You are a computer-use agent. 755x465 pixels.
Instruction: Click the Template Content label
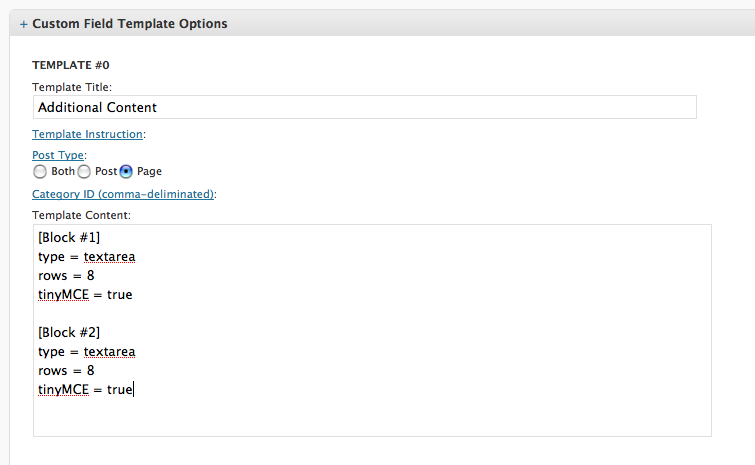pyautogui.click(x=81, y=215)
